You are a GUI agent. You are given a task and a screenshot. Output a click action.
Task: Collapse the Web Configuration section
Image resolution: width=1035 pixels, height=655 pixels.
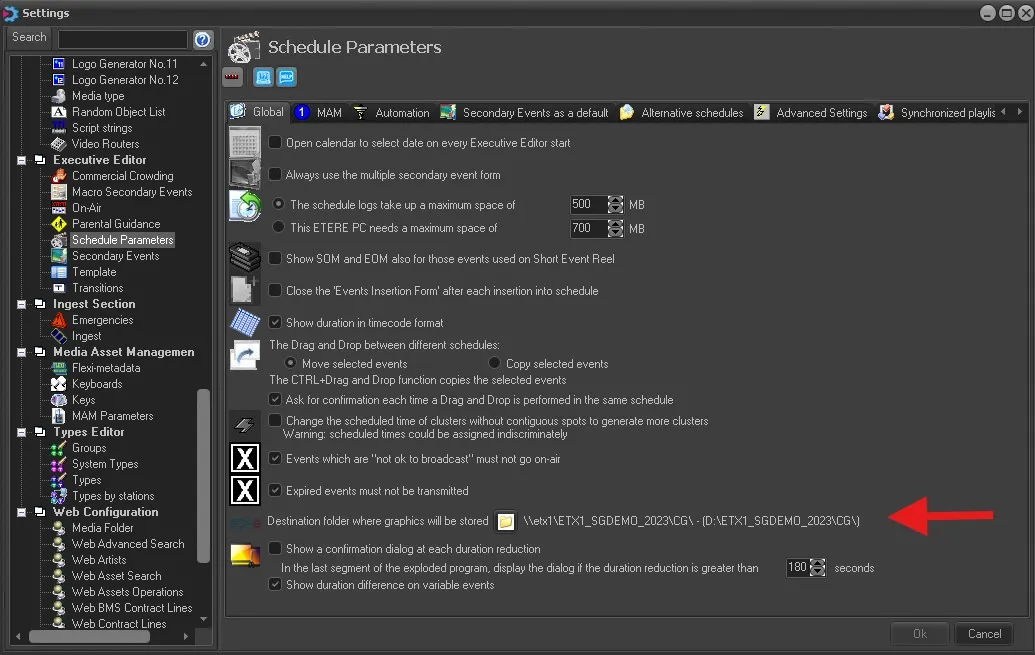point(22,512)
